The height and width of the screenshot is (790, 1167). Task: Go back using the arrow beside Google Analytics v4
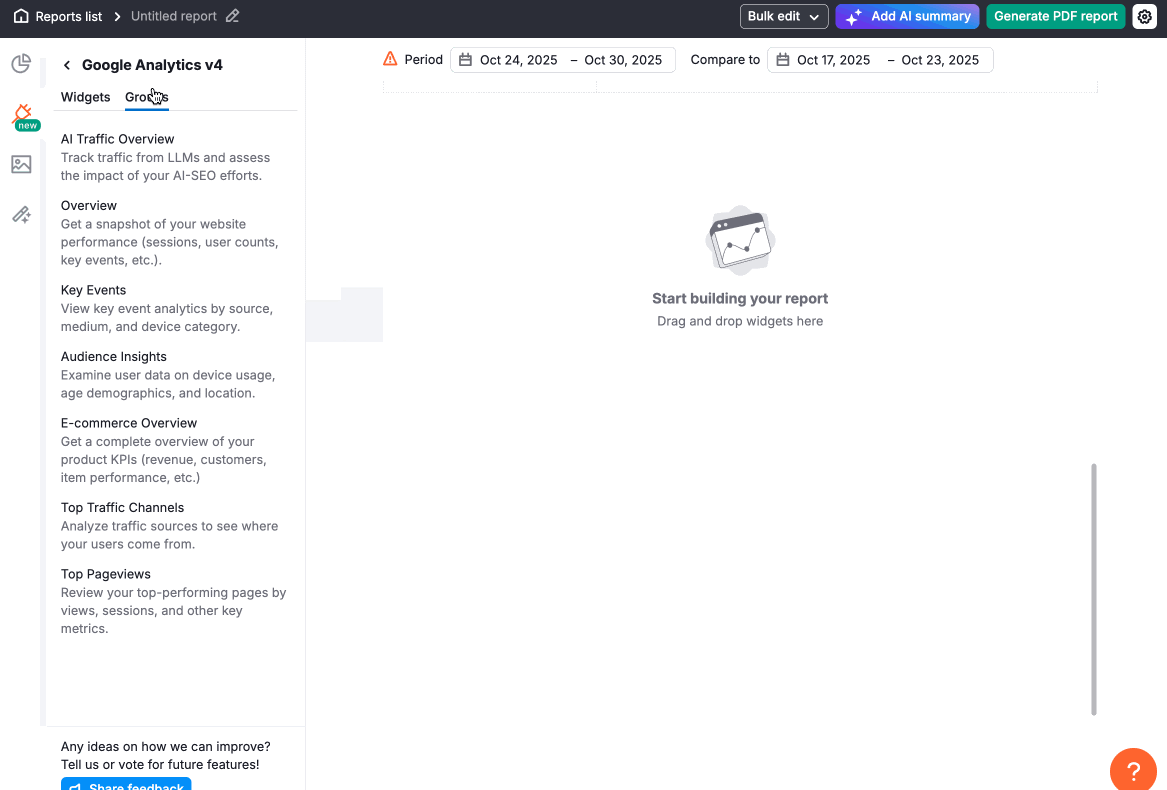pos(67,65)
